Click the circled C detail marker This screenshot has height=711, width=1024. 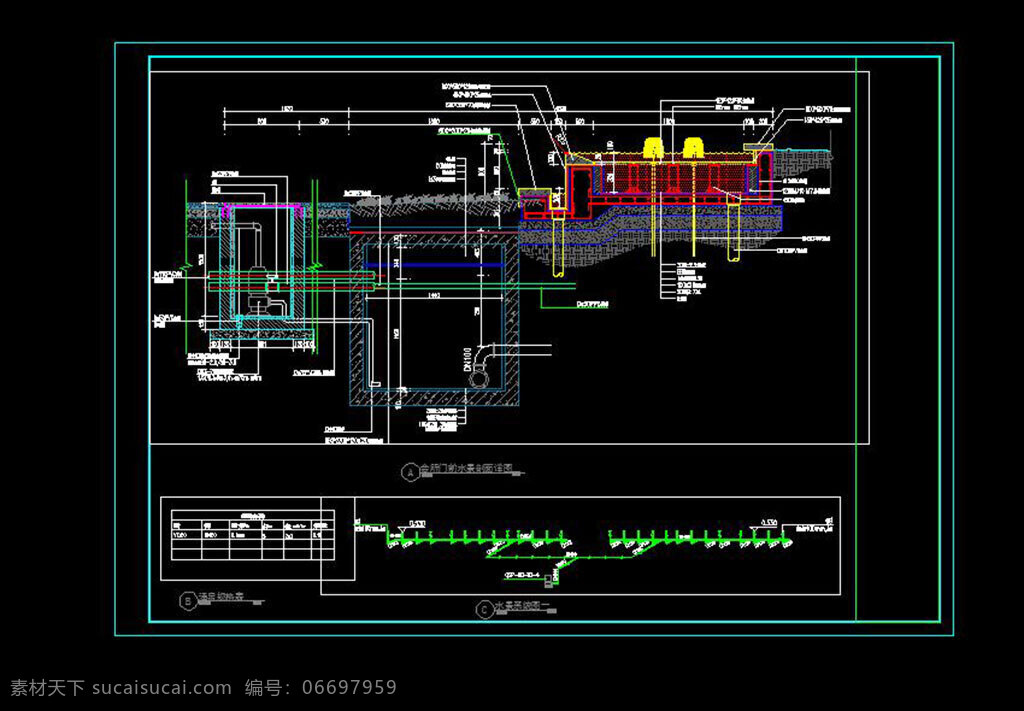tap(483, 610)
